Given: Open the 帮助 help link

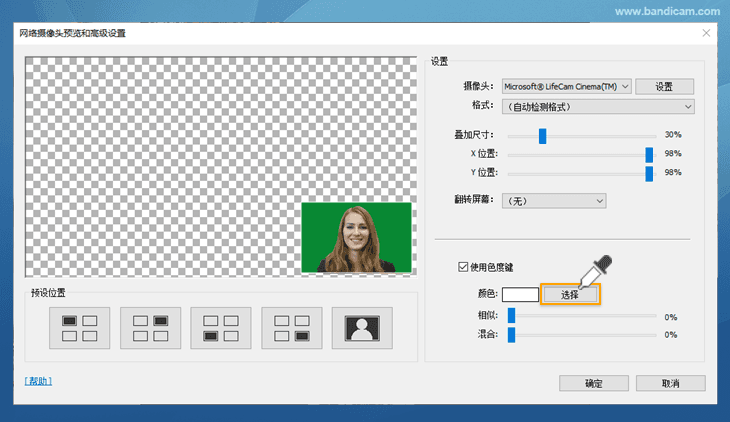Looking at the screenshot, I should 38,381.
